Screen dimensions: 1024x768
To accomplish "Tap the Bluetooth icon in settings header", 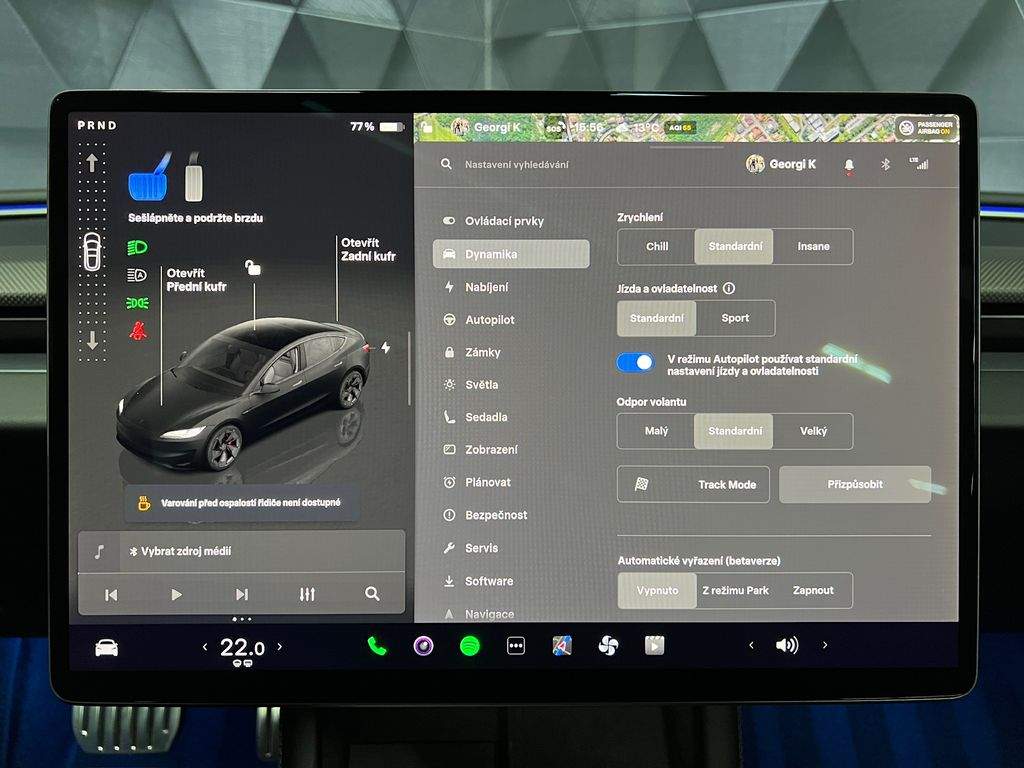I will (x=885, y=164).
